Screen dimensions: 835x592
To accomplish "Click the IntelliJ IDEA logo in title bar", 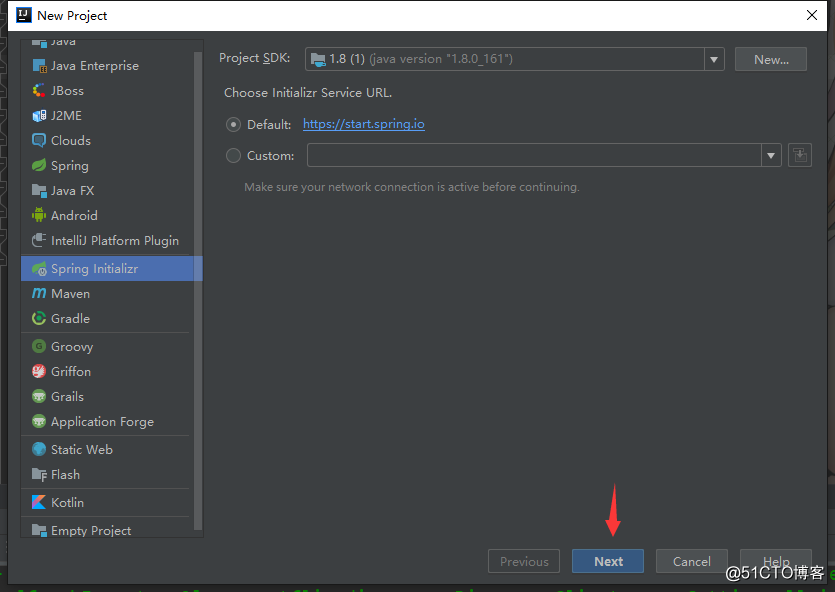I will click(24, 15).
